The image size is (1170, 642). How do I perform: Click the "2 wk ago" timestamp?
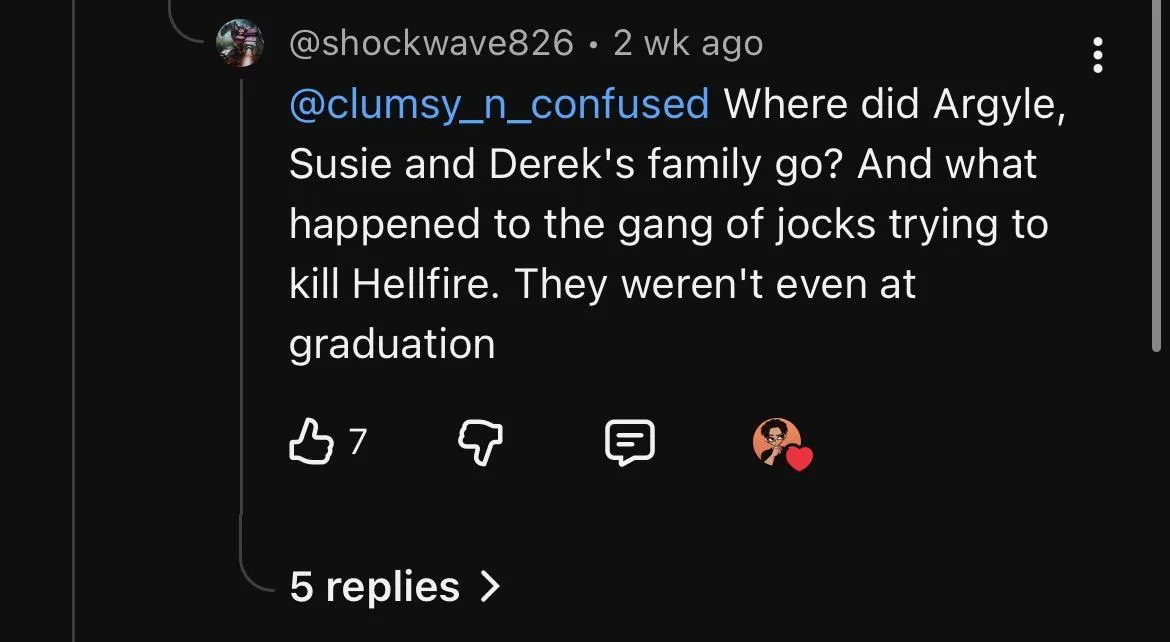coord(688,43)
